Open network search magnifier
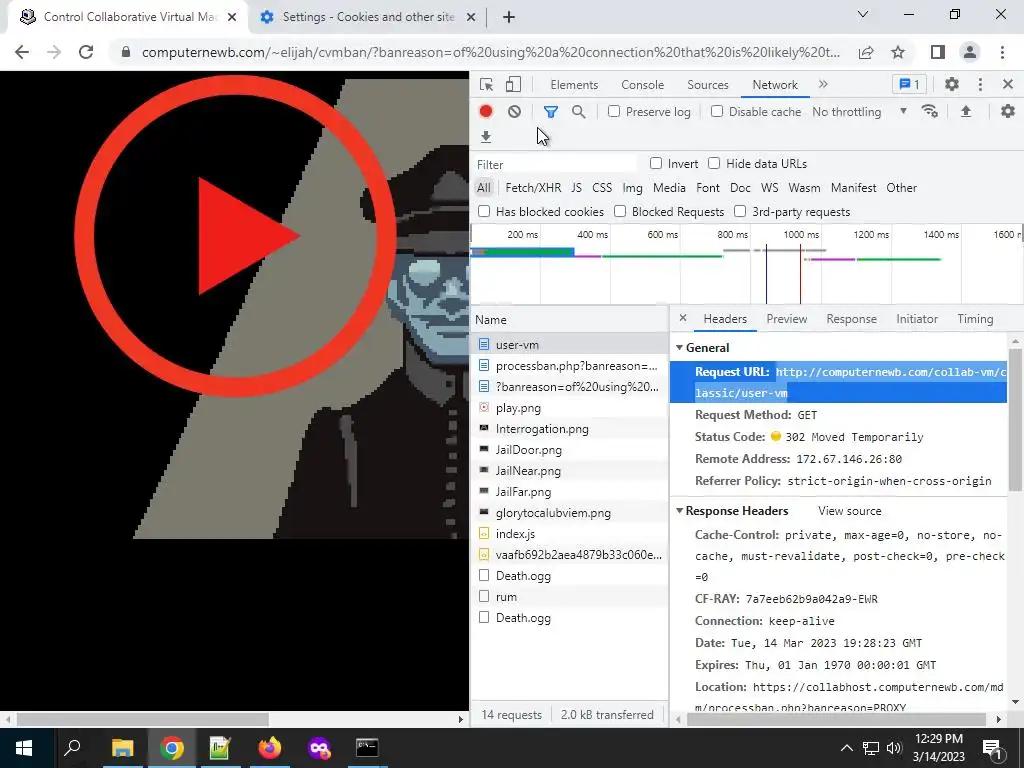Screen dimensions: 1024x768 [x=579, y=112]
